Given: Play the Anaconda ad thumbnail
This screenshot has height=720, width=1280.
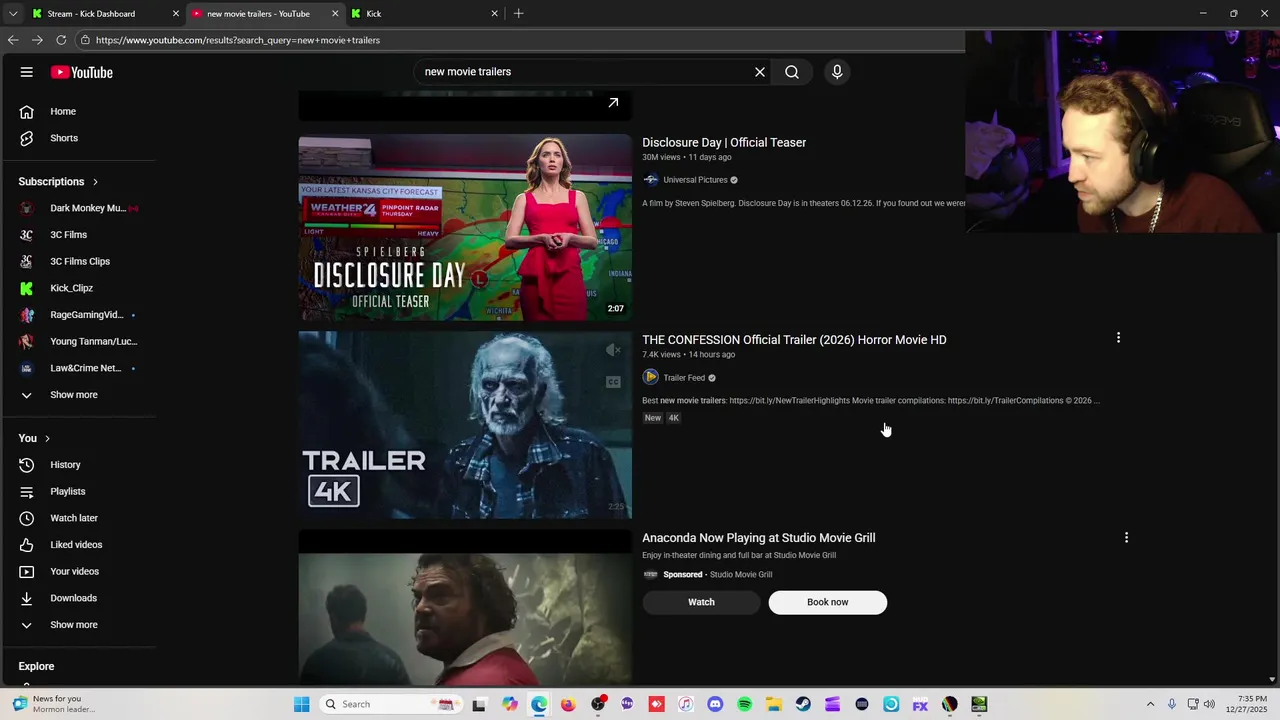Looking at the screenshot, I should tap(465, 608).
